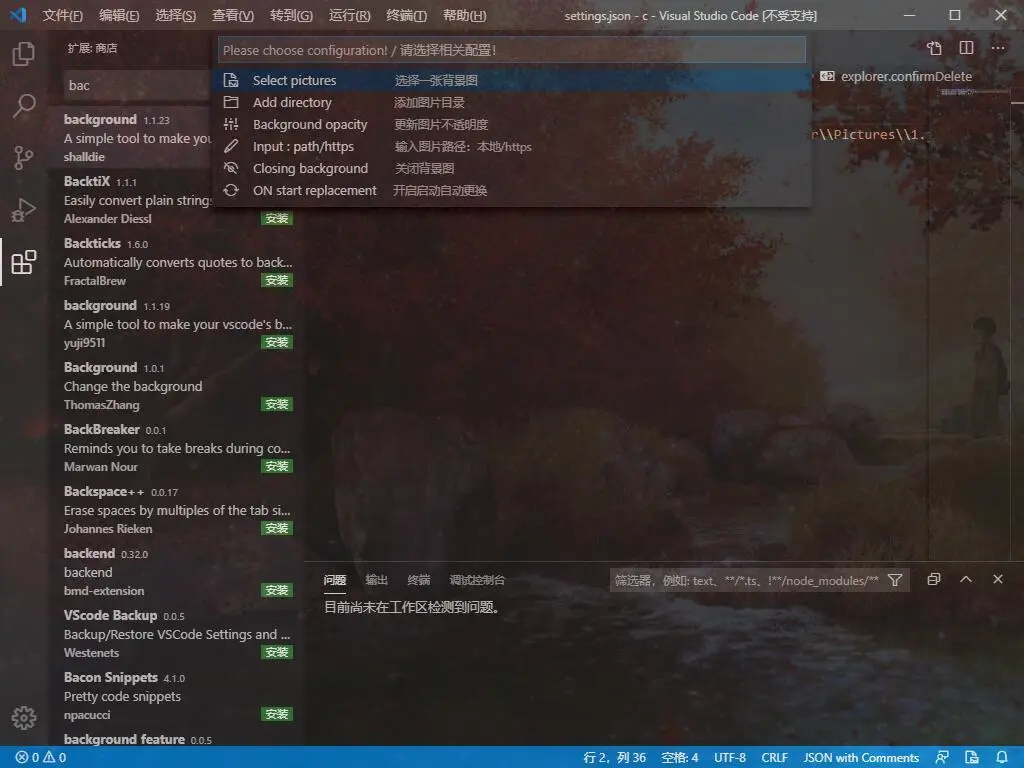
Task: Open the Manage gear icon
Action: pos(24,718)
